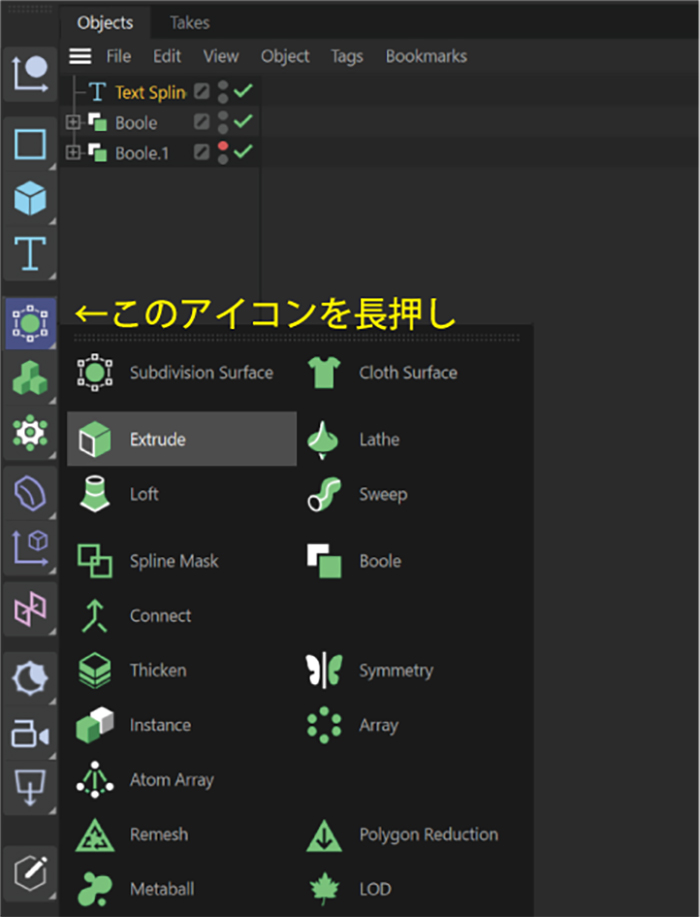Choose Metaball from the popup
This screenshot has height=917, width=700.
(182, 889)
